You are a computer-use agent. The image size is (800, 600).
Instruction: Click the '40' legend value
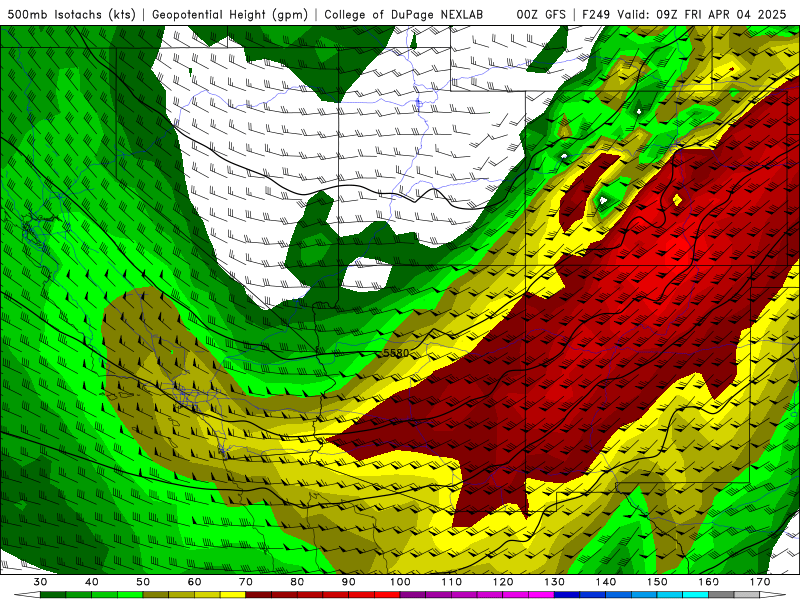92,582
